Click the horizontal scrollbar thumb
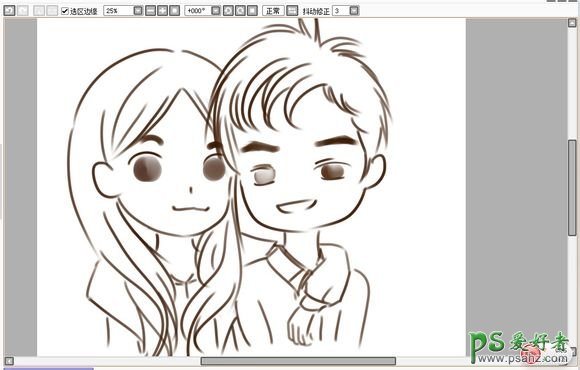 pos(298,361)
